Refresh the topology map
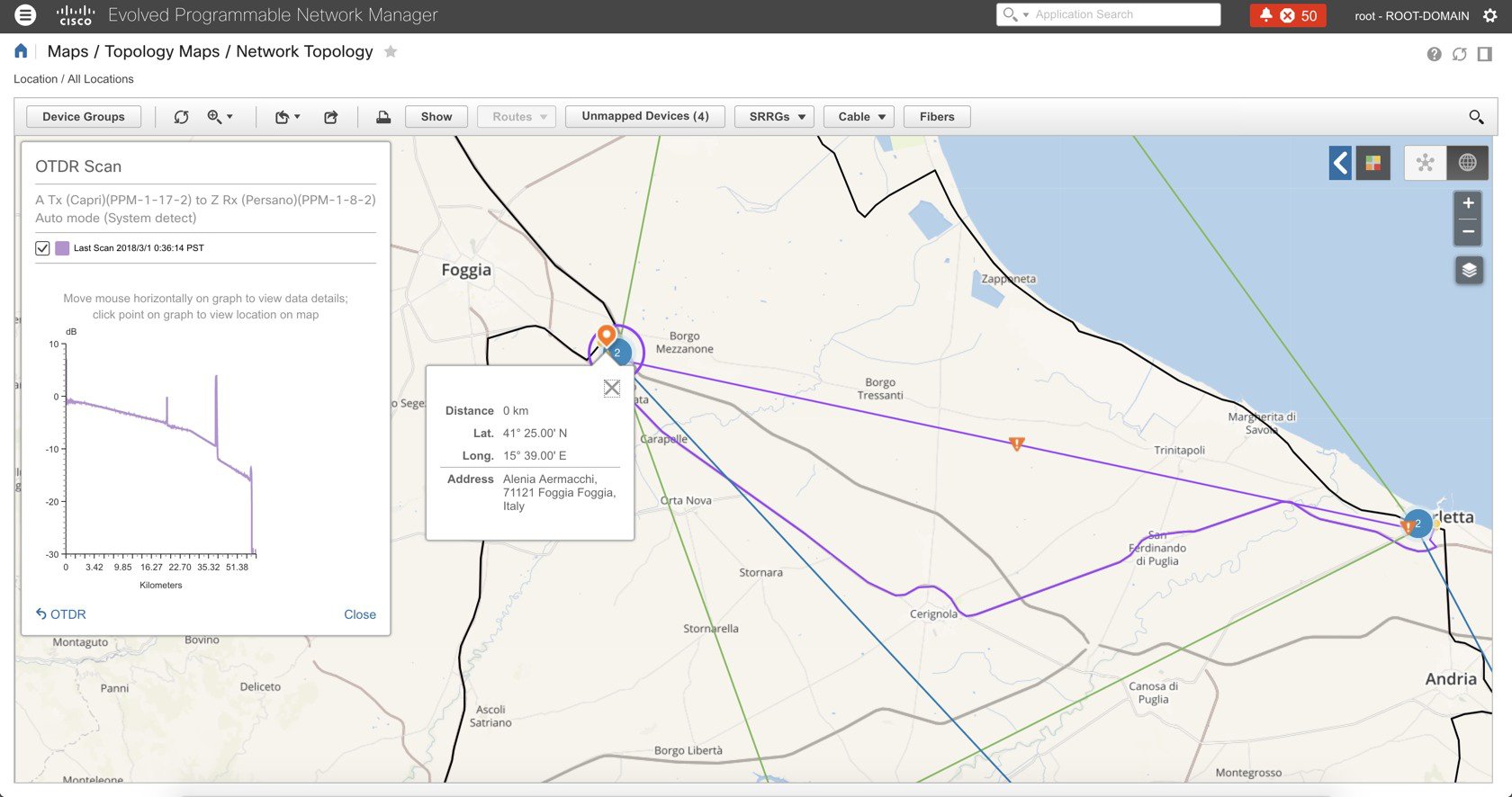 (x=181, y=117)
